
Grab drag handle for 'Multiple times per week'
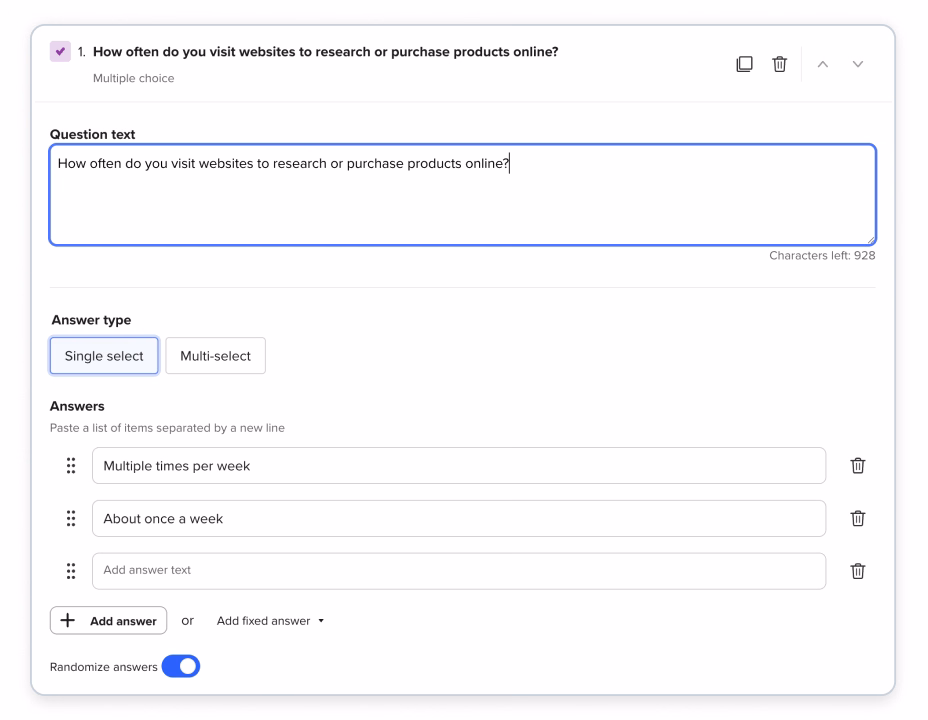71,466
